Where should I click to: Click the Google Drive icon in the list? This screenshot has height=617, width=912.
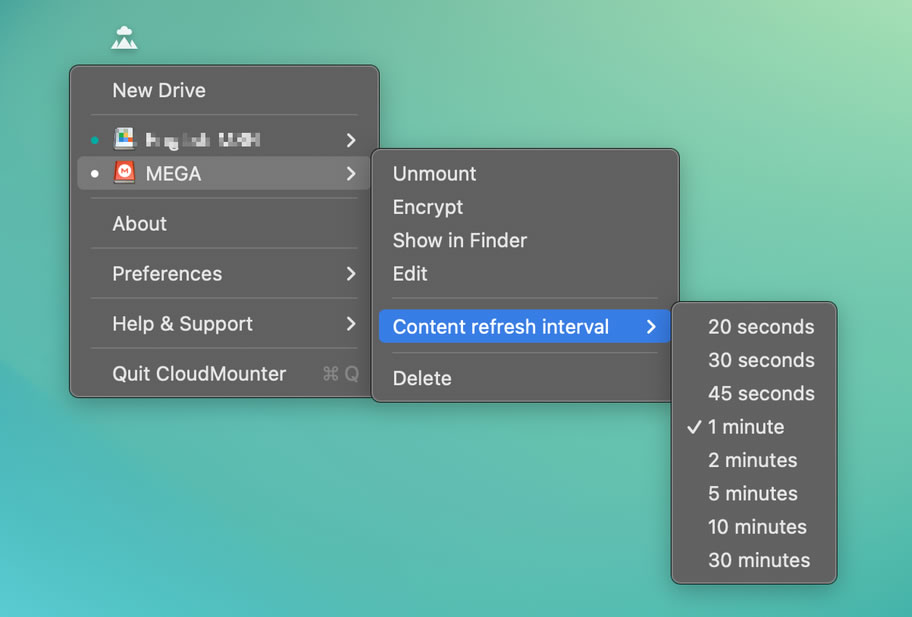[x=124, y=139]
